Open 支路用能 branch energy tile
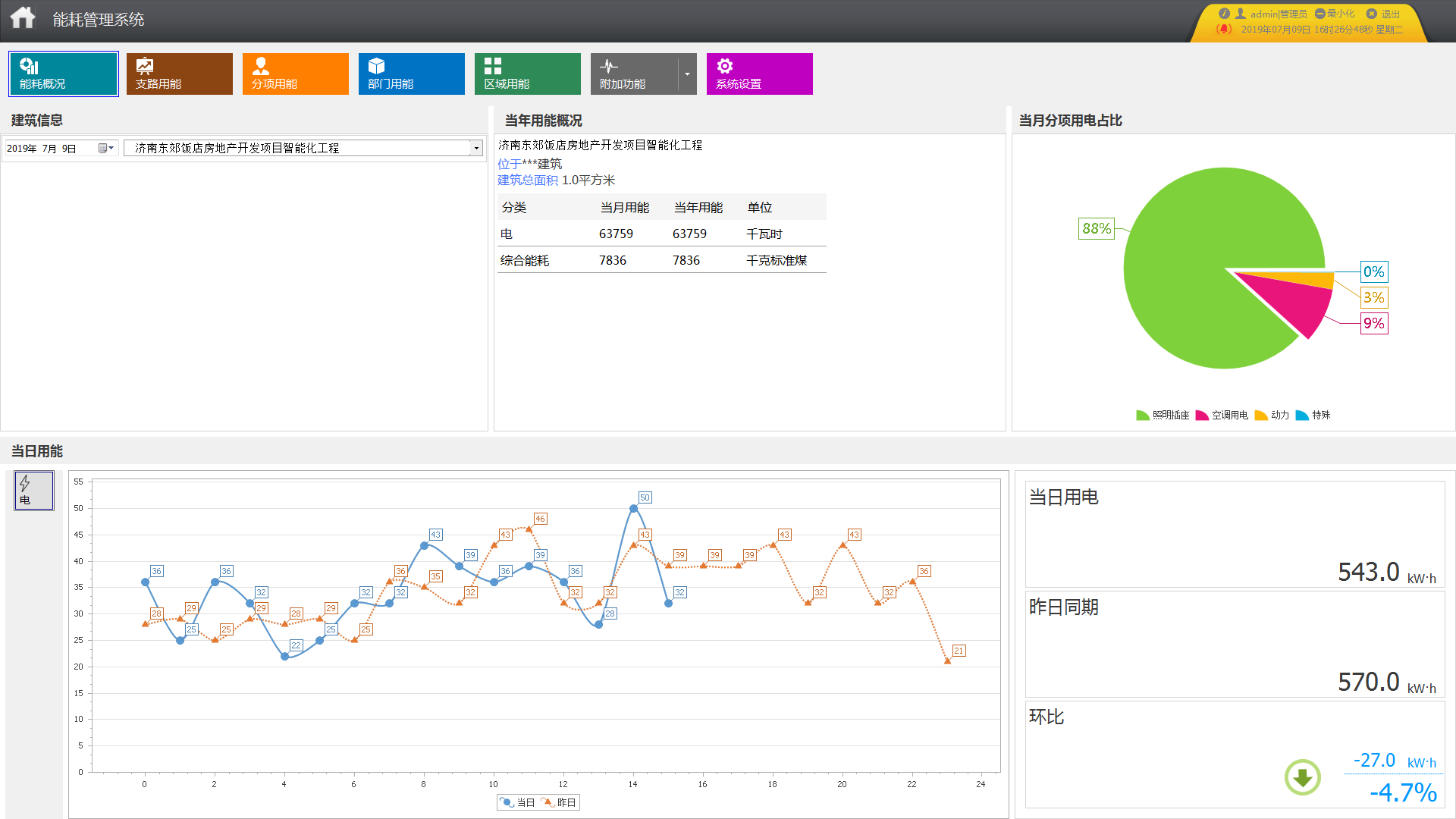Viewport: 1456px width, 819px height. pyautogui.click(x=179, y=74)
